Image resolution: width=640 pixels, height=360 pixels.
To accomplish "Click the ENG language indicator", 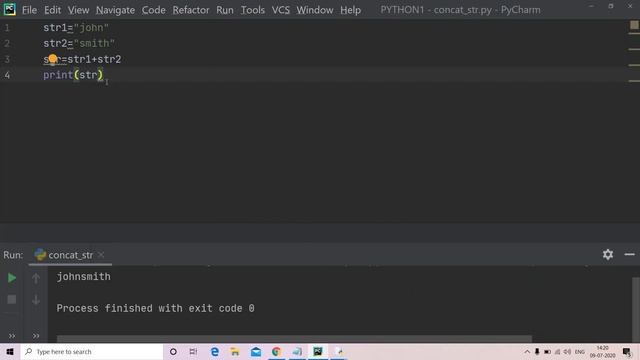I will click(x=580, y=351).
